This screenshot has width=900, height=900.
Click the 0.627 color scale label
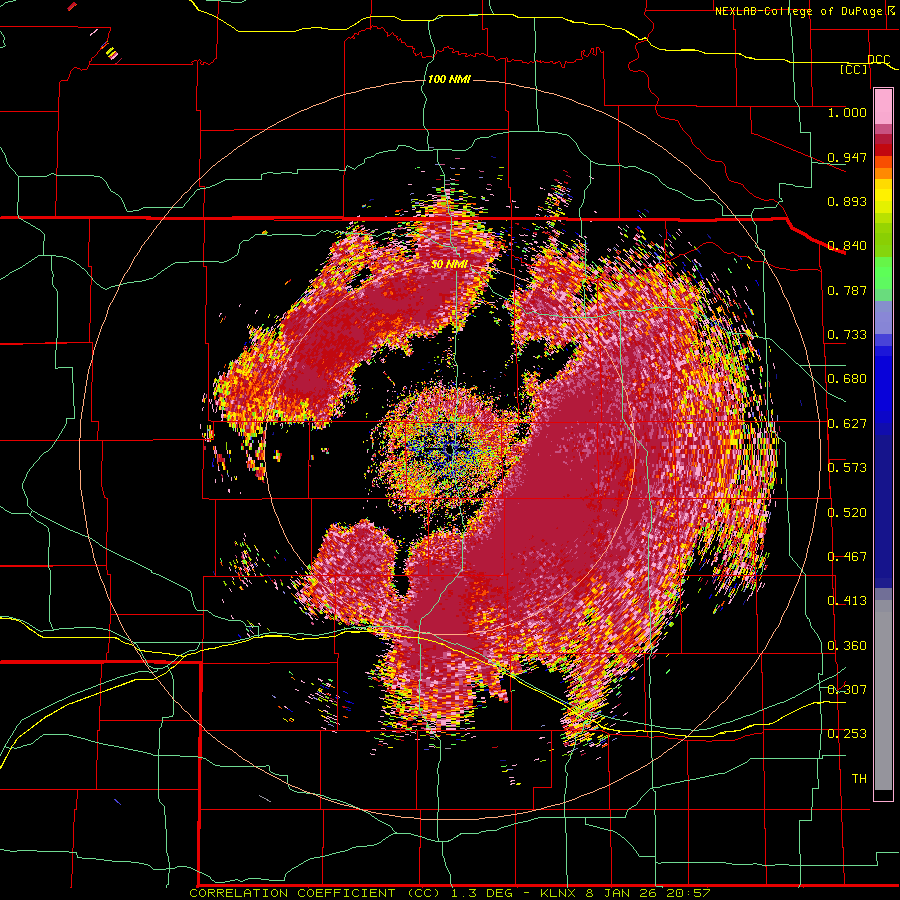click(x=847, y=424)
